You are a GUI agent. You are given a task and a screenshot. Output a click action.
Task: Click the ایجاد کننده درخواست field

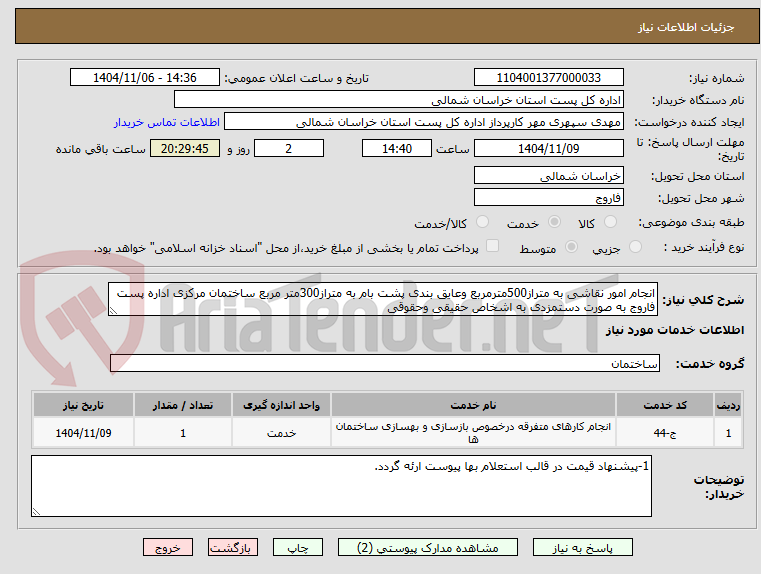[x=424, y=122]
